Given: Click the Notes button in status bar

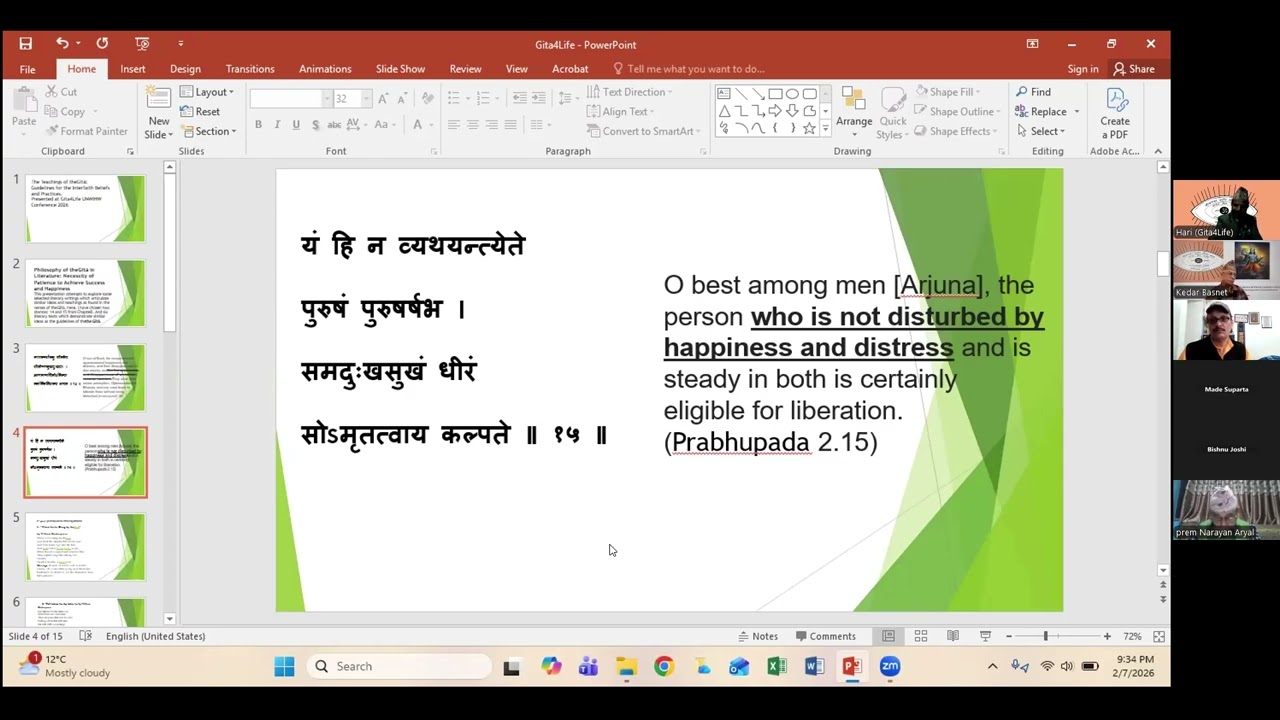Looking at the screenshot, I should (757, 636).
